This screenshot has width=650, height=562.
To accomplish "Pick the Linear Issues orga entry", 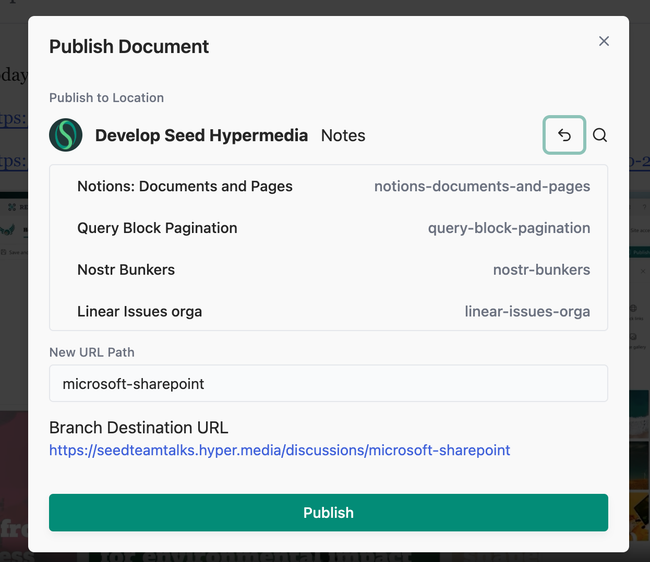I will pos(139,312).
